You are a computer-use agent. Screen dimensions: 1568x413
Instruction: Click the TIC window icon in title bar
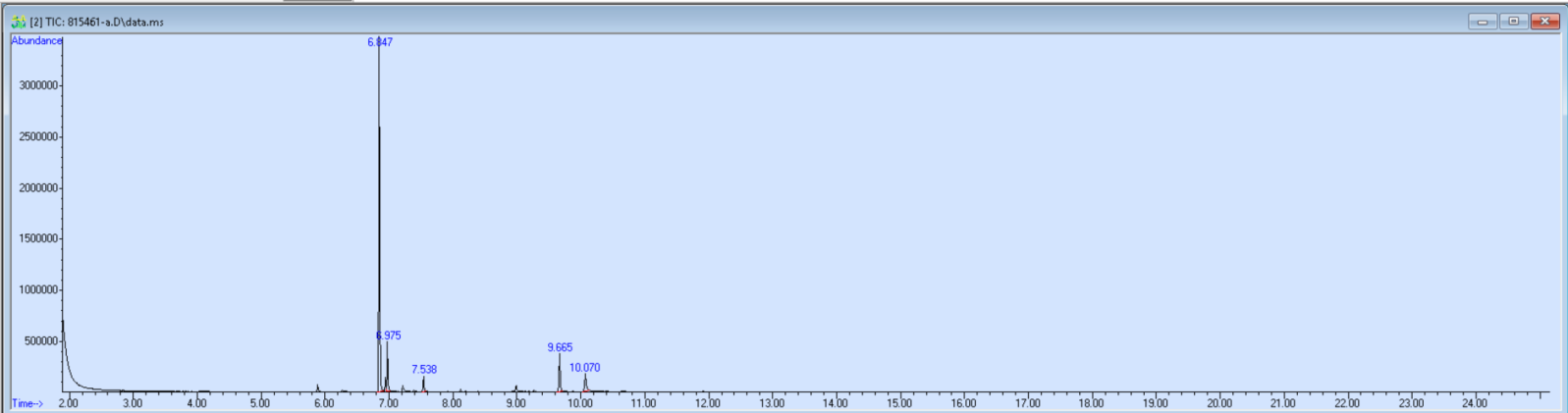pyautogui.click(x=18, y=22)
